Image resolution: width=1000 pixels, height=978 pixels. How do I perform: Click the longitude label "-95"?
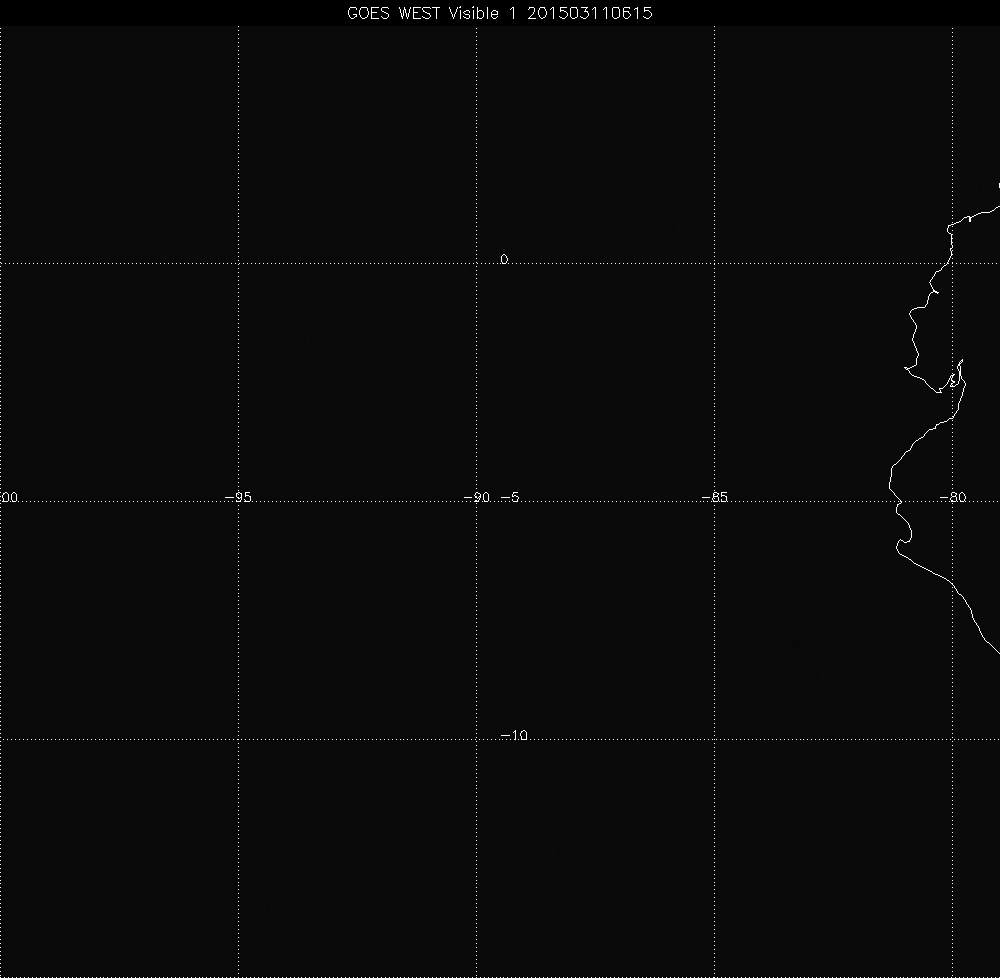[239, 497]
